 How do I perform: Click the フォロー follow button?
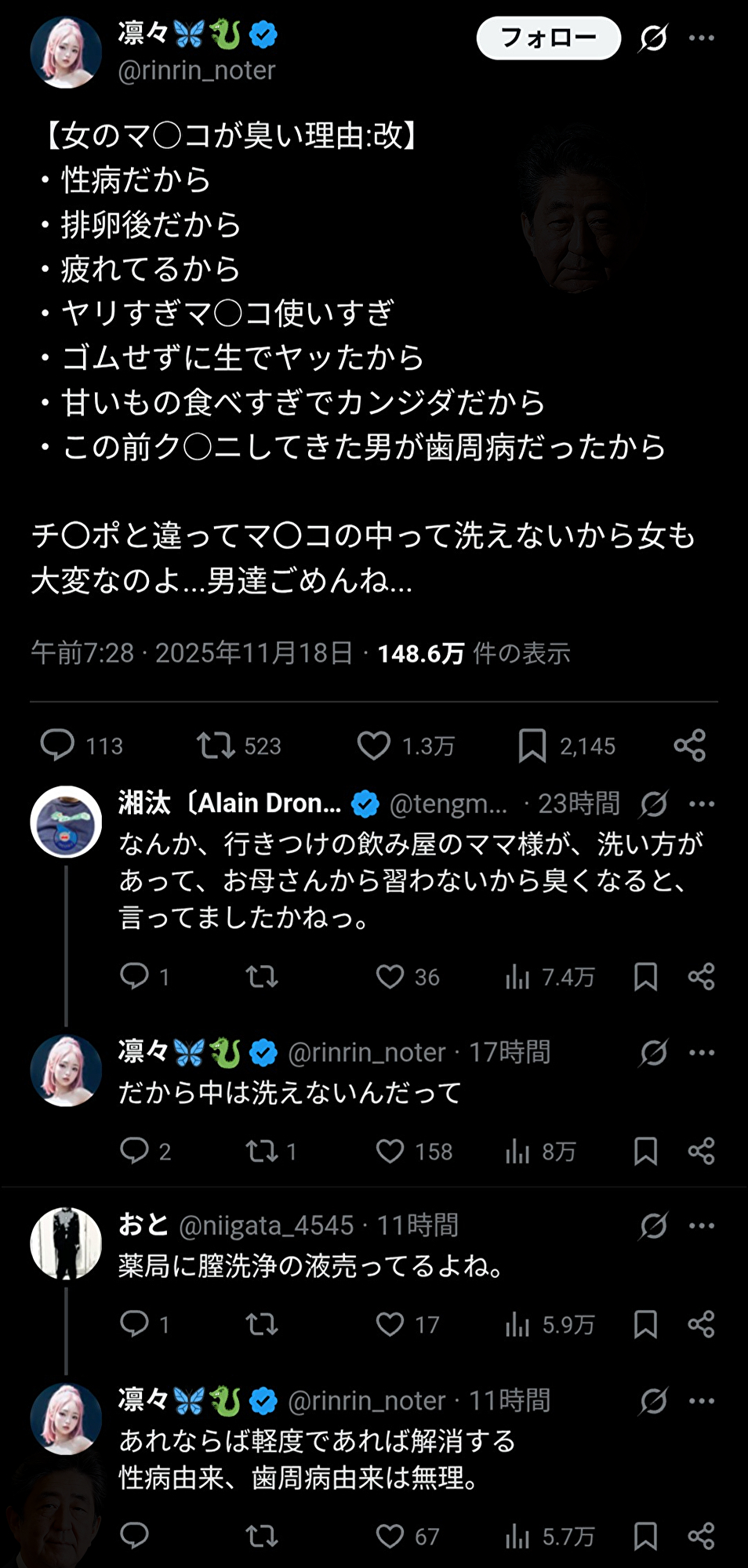coord(548,38)
